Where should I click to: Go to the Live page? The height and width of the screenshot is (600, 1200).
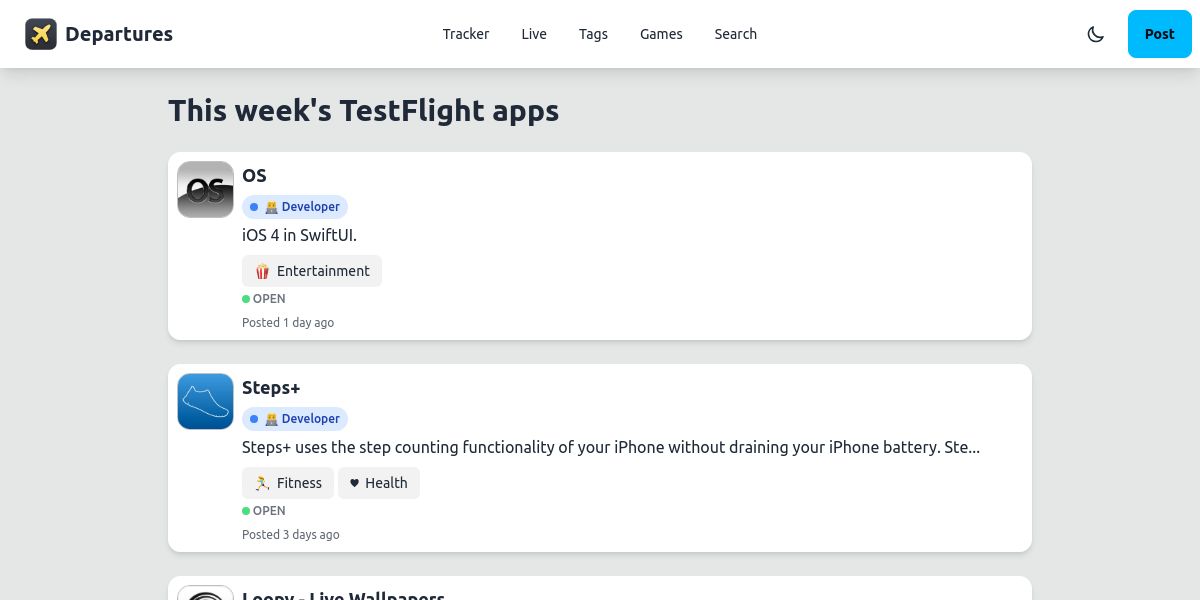pyautogui.click(x=534, y=34)
